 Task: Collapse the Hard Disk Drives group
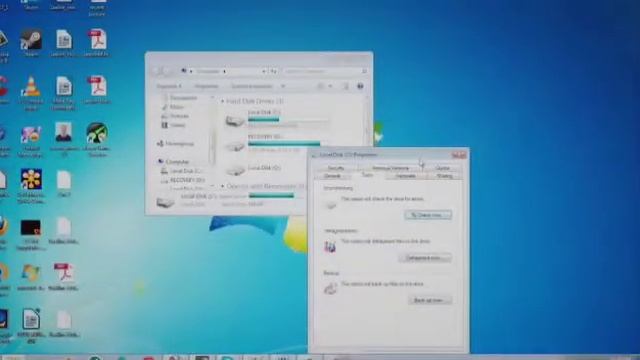coord(222,101)
